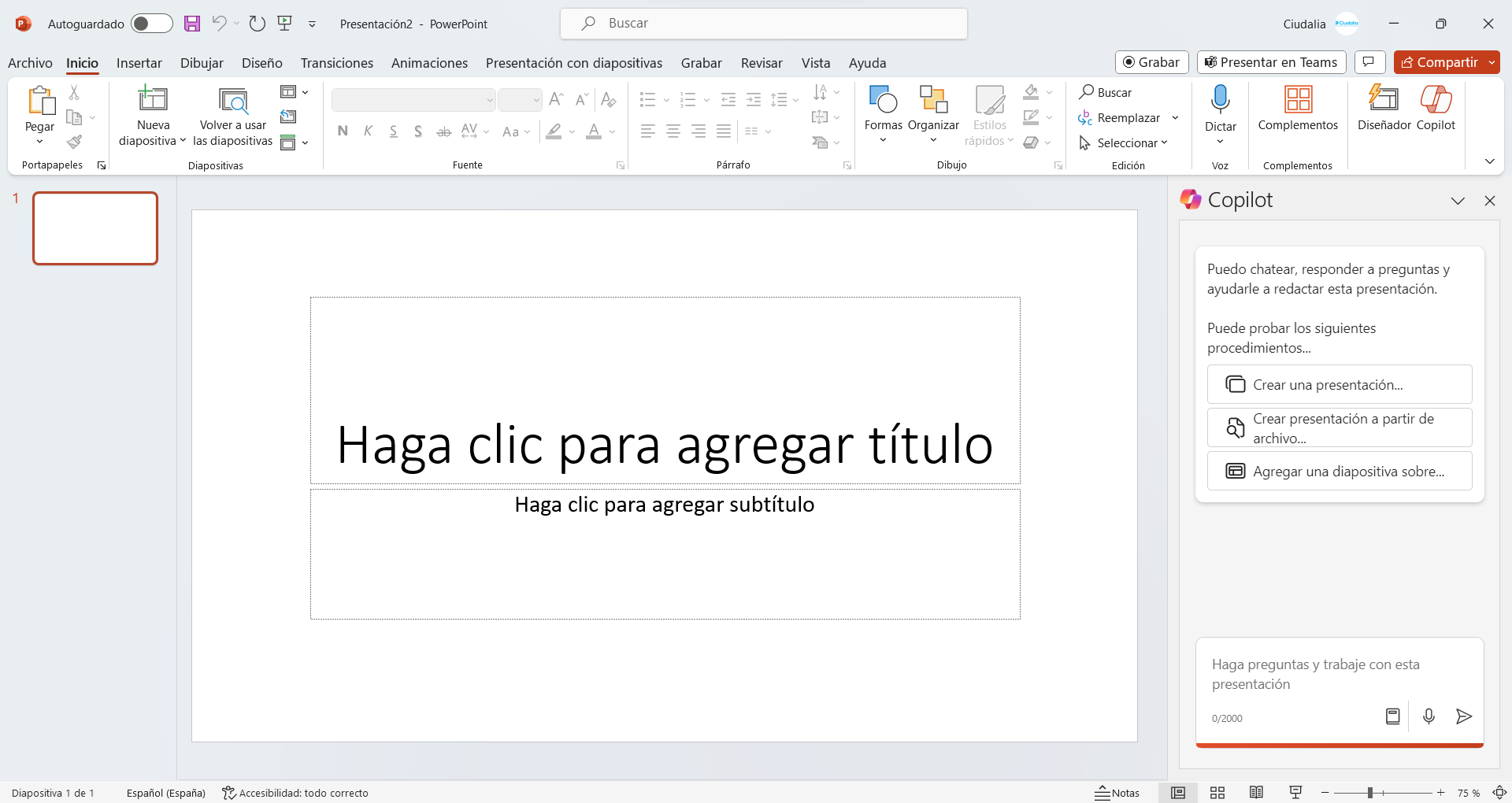Select the Copiar formato brush icon

75,142
